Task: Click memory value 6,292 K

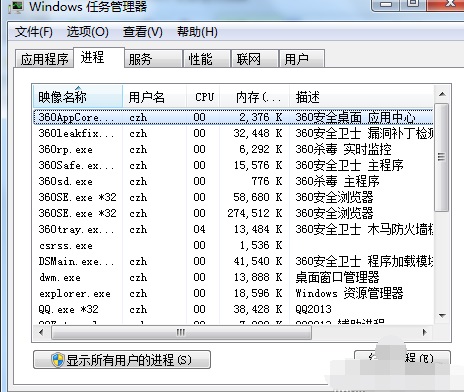Action: 261,149
